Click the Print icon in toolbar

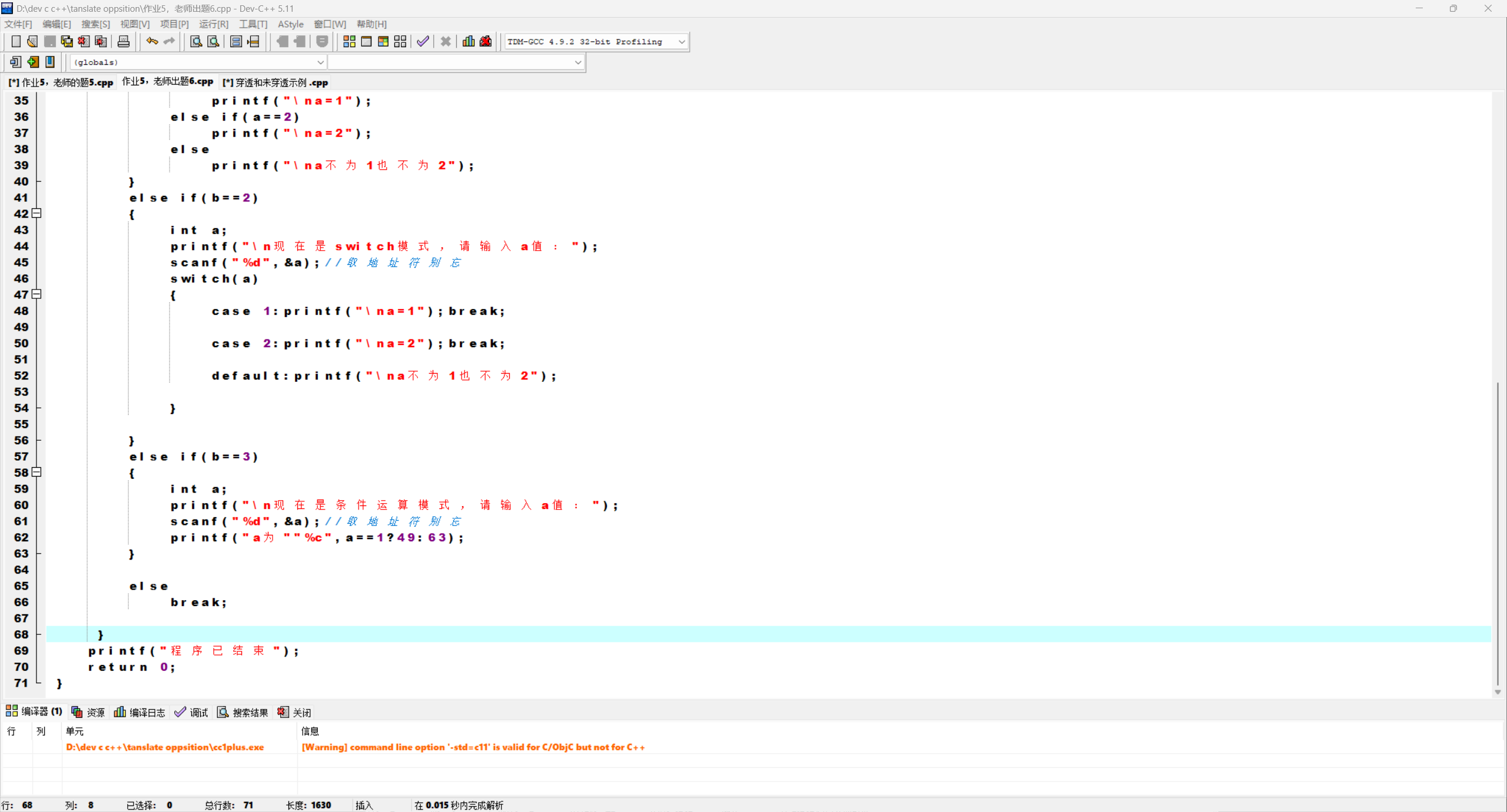123,41
